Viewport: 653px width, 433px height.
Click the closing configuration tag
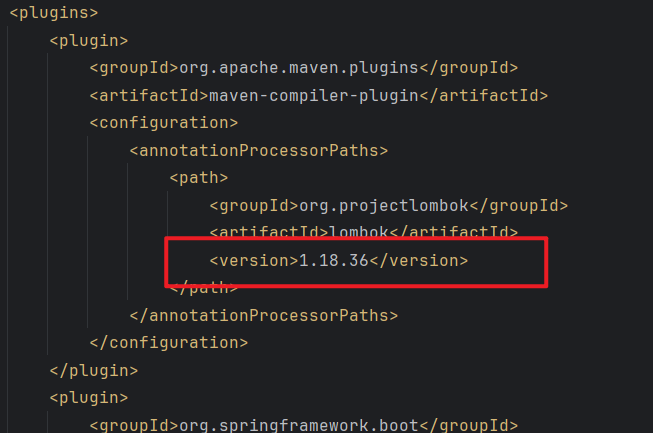[x=169, y=343]
